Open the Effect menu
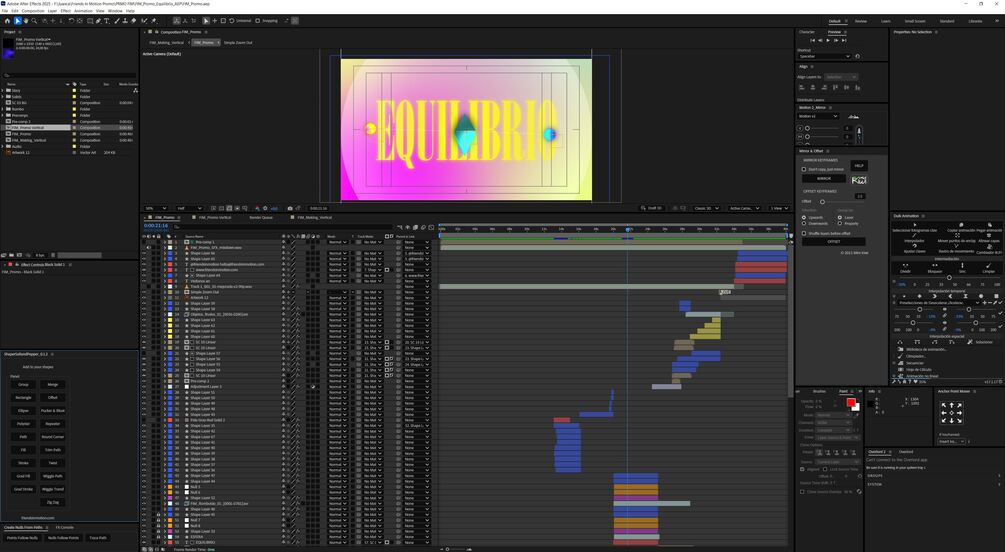The height and width of the screenshot is (552, 1005). (65, 11)
